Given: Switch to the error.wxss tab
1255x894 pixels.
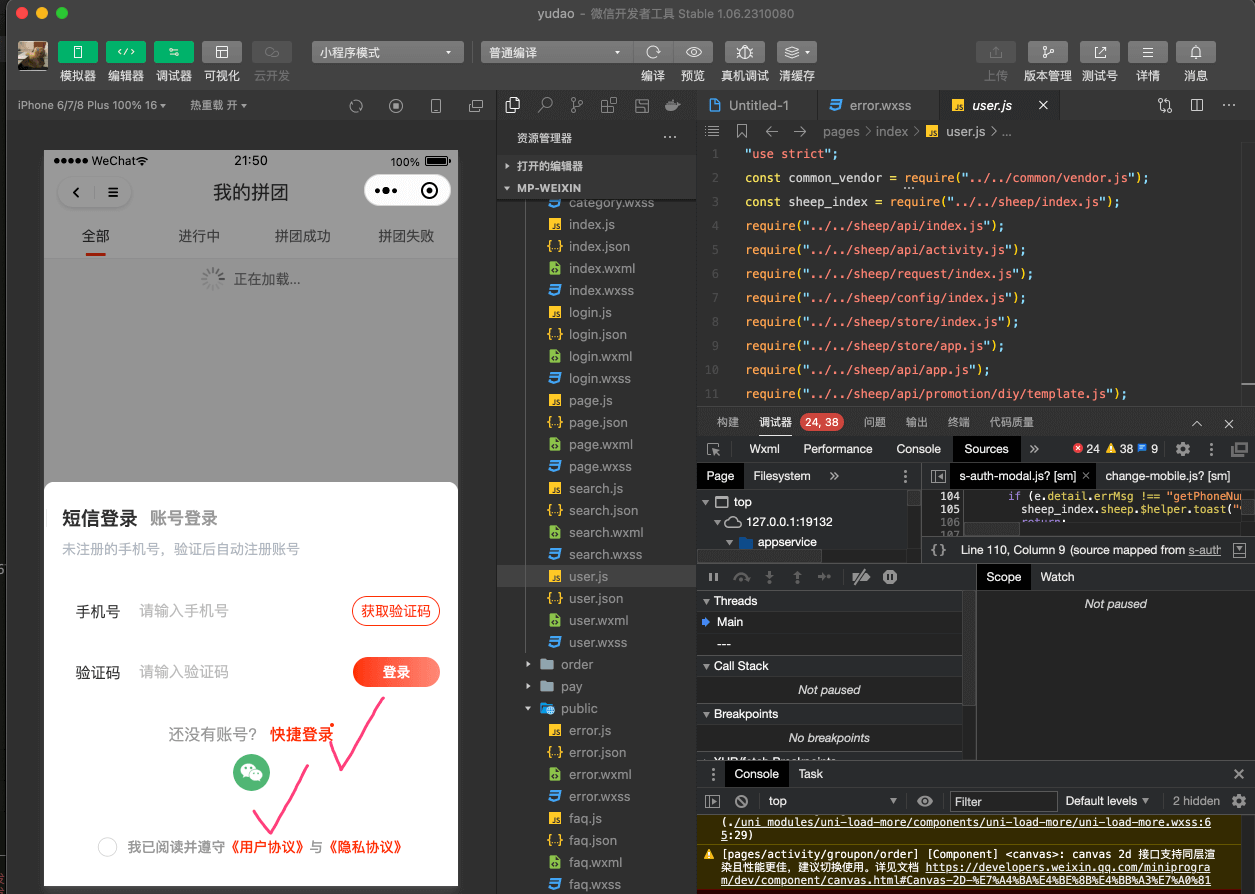Looking at the screenshot, I should tap(878, 103).
